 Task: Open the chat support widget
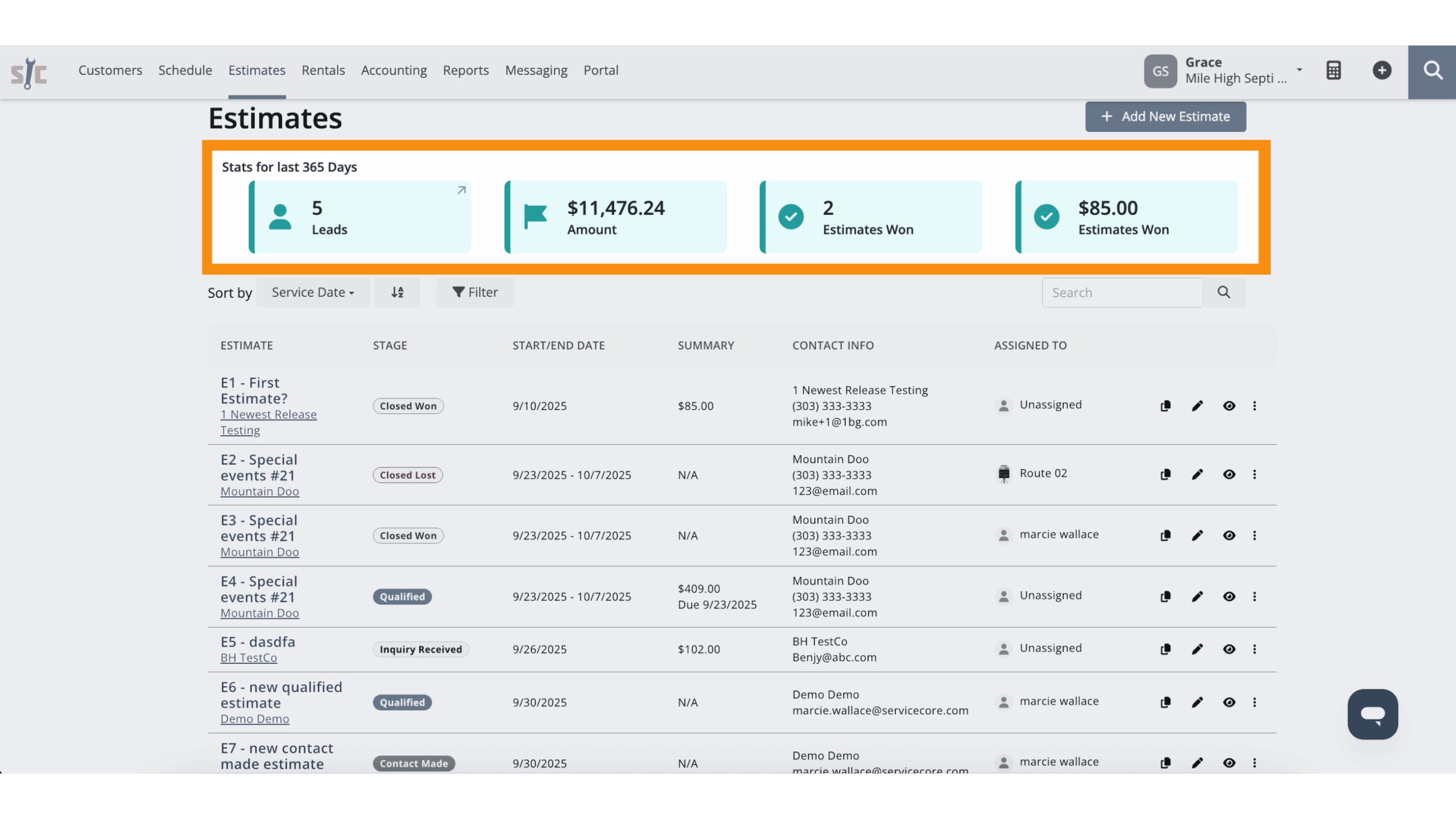tap(1372, 714)
